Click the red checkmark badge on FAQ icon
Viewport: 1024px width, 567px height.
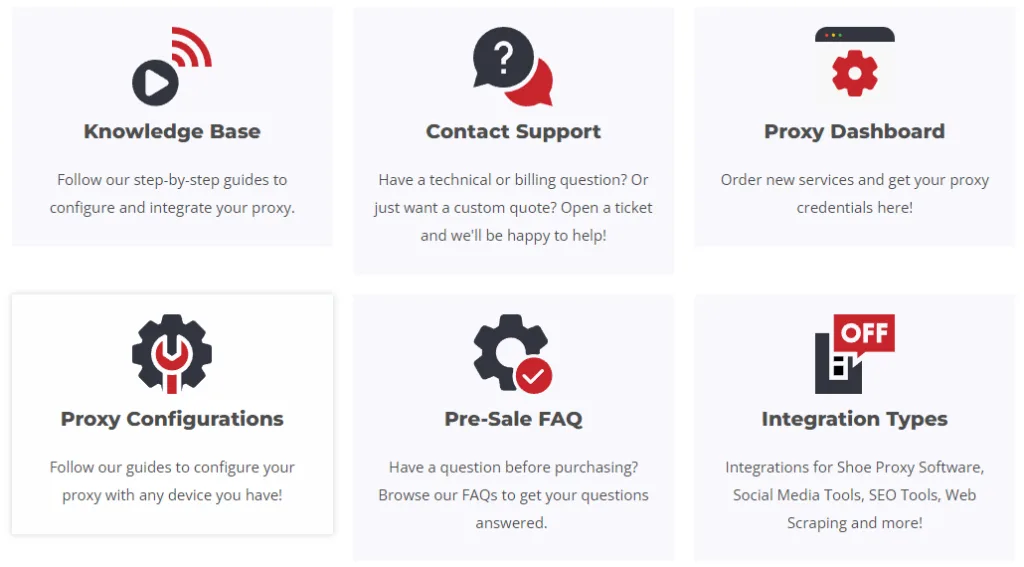tap(534, 375)
